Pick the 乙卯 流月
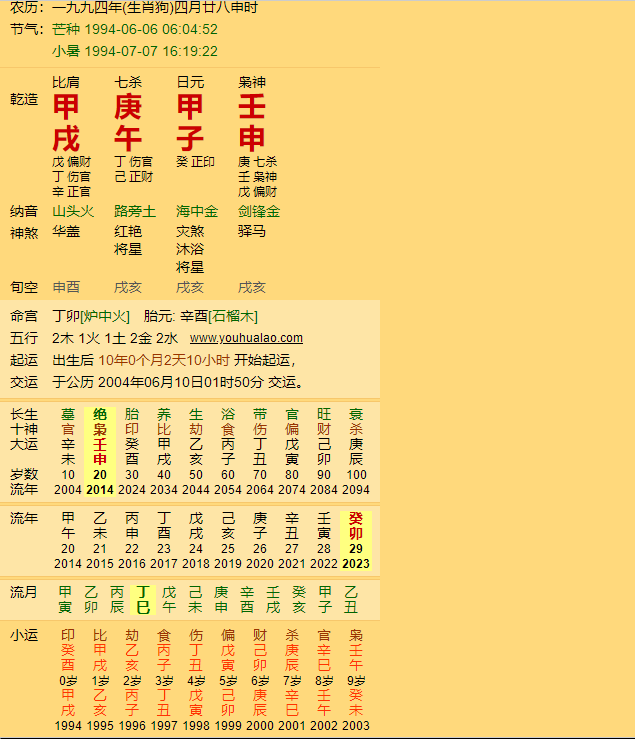This screenshot has width=635, height=739. tap(91, 599)
